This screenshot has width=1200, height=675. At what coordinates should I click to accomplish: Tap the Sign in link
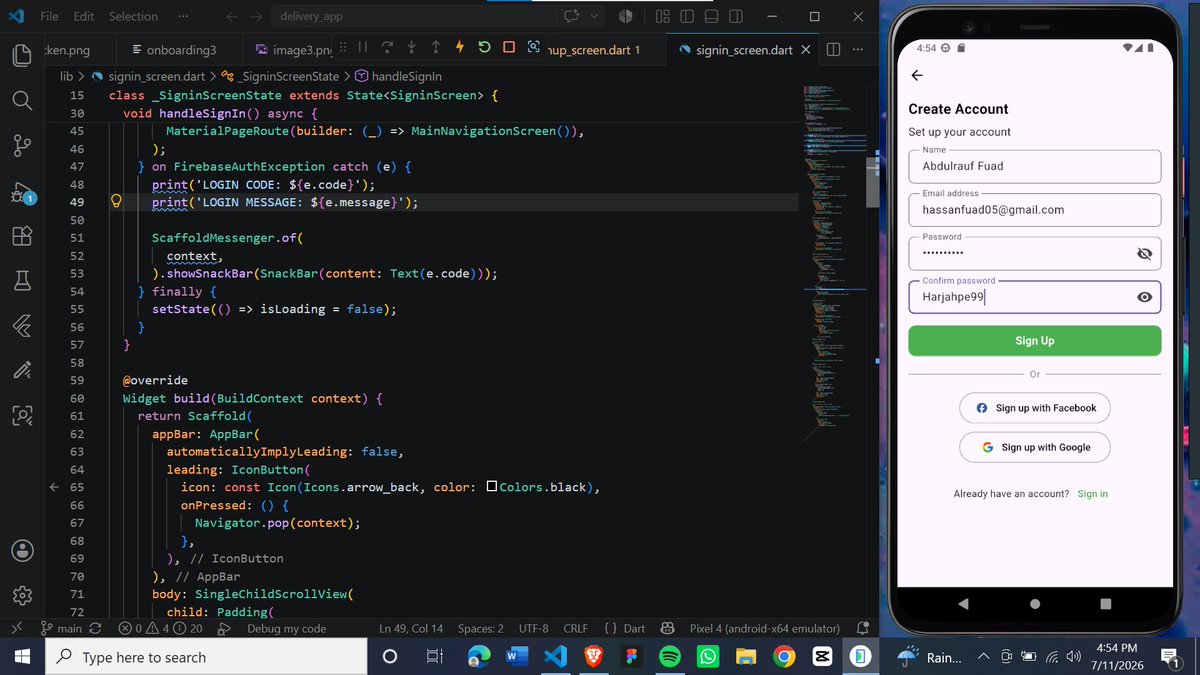pos(1092,494)
